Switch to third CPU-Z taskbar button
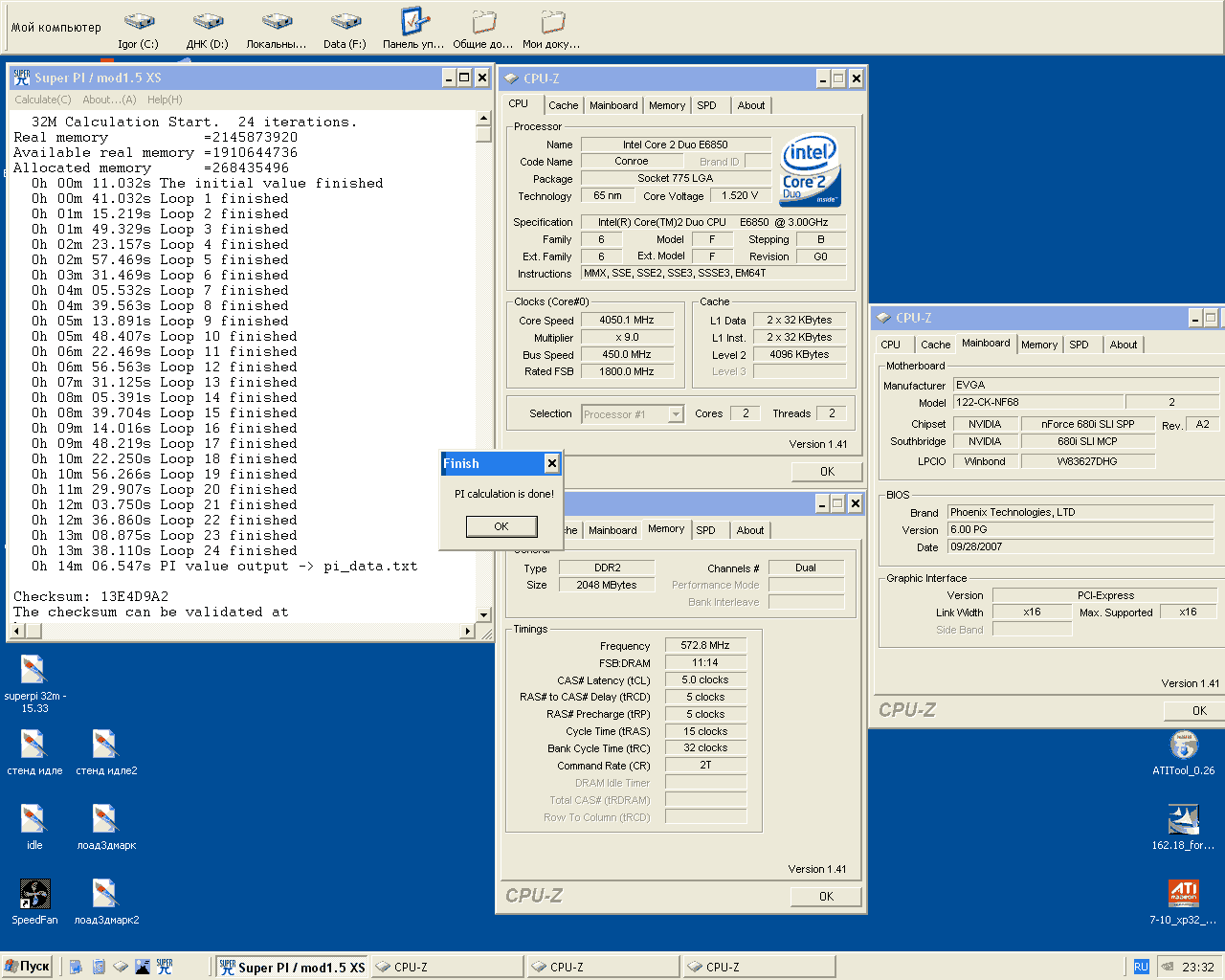Image resolution: width=1225 pixels, height=980 pixels. pyautogui.click(x=759, y=967)
